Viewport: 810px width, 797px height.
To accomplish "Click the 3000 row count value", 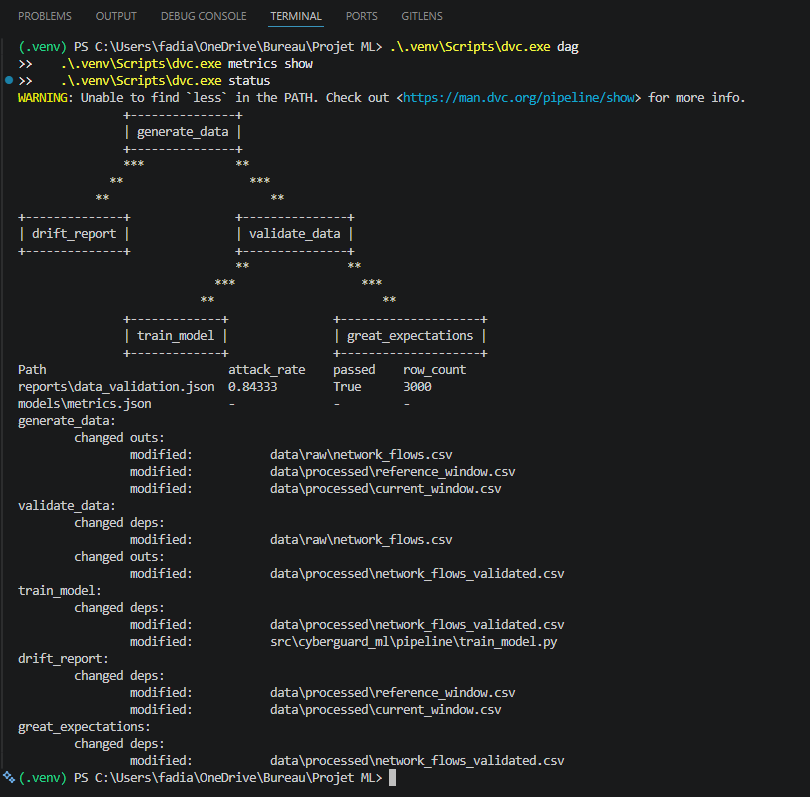I will pyautogui.click(x=417, y=387).
